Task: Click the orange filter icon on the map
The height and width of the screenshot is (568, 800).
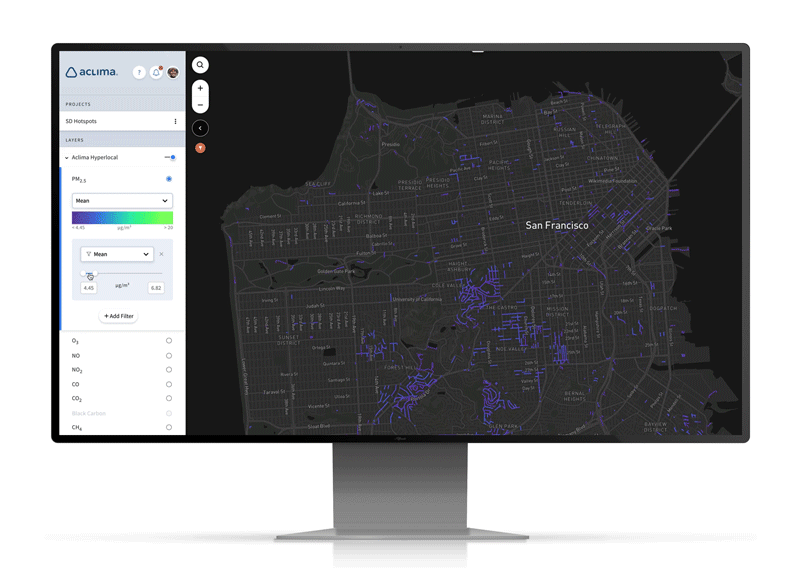Action: (200, 148)
